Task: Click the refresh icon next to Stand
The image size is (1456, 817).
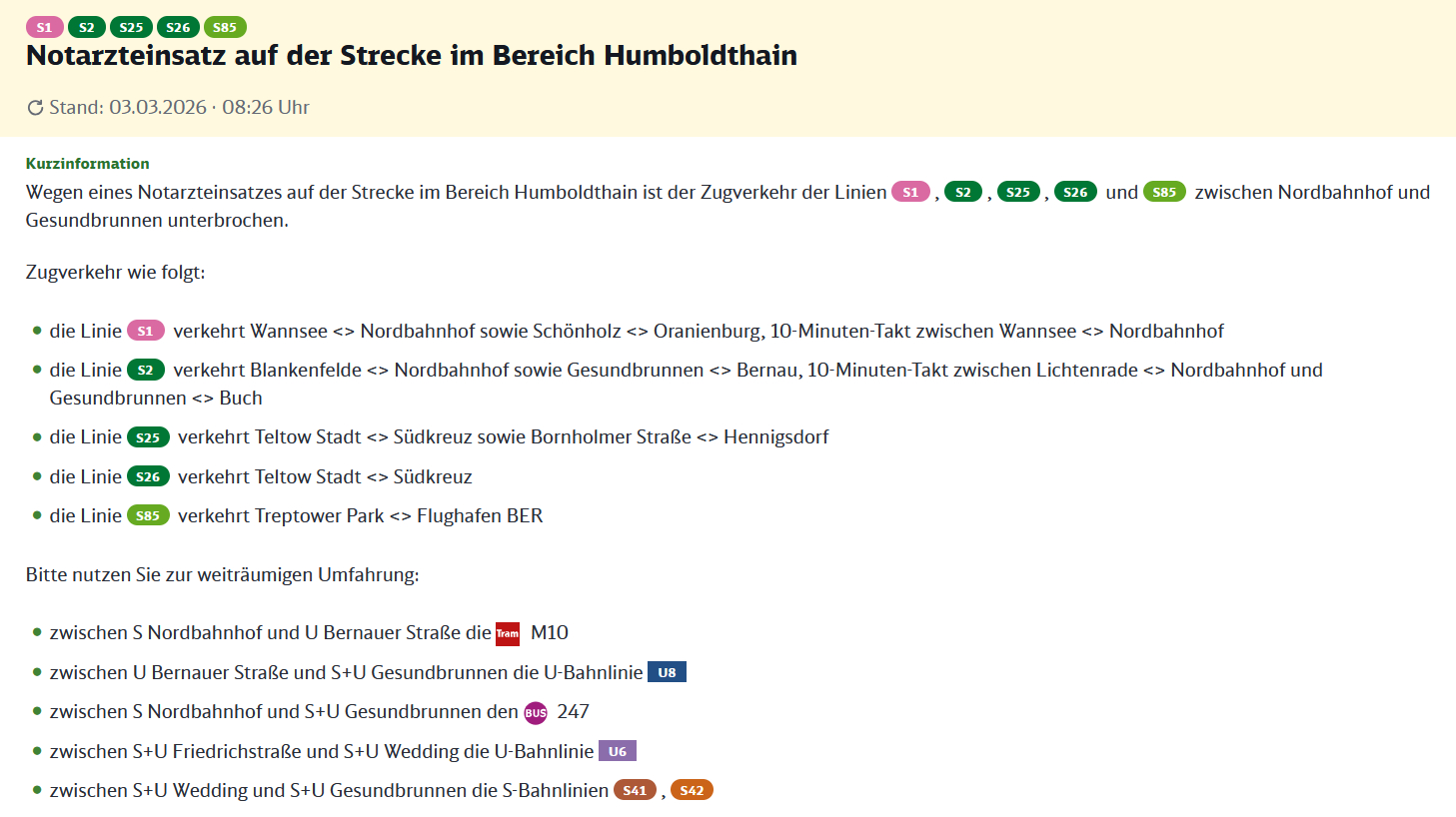Action: click(35, 108)
